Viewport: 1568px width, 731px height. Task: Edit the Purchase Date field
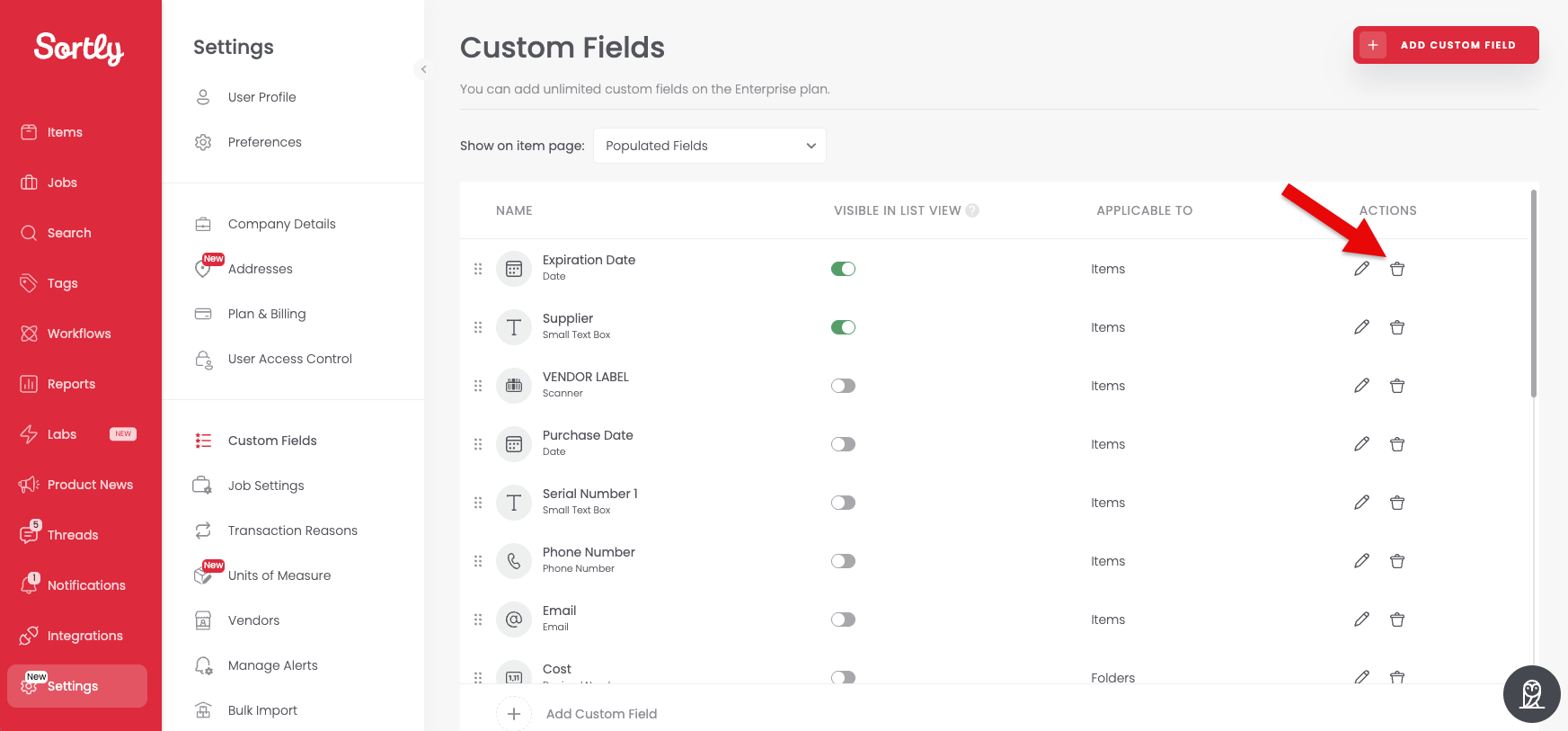coord(1362,444)
